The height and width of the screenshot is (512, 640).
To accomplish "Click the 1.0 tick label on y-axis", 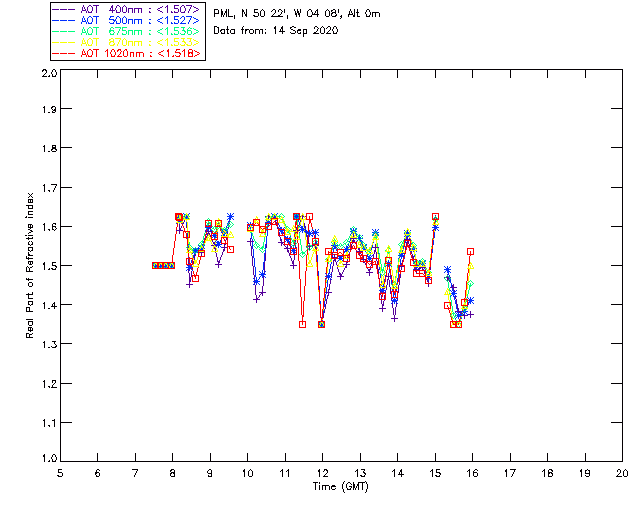I will [49, 458].
